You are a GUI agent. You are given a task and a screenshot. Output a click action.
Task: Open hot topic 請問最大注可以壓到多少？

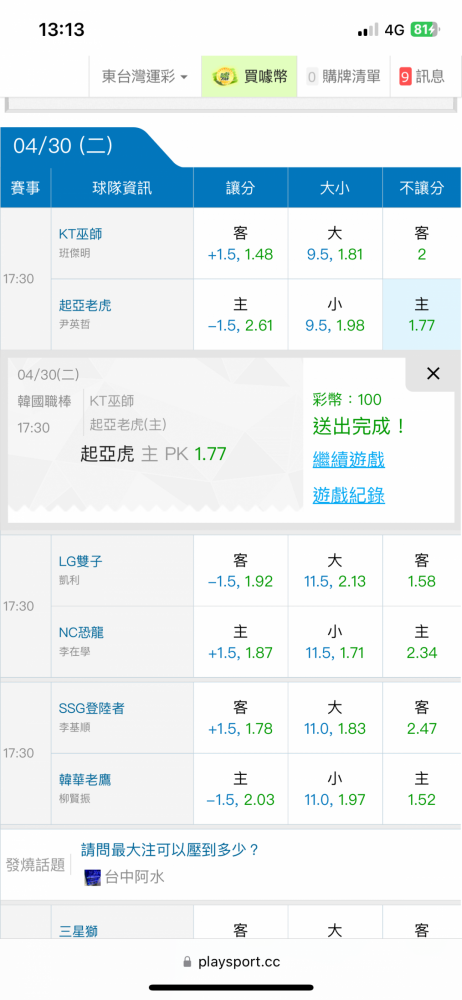point(170,849)
